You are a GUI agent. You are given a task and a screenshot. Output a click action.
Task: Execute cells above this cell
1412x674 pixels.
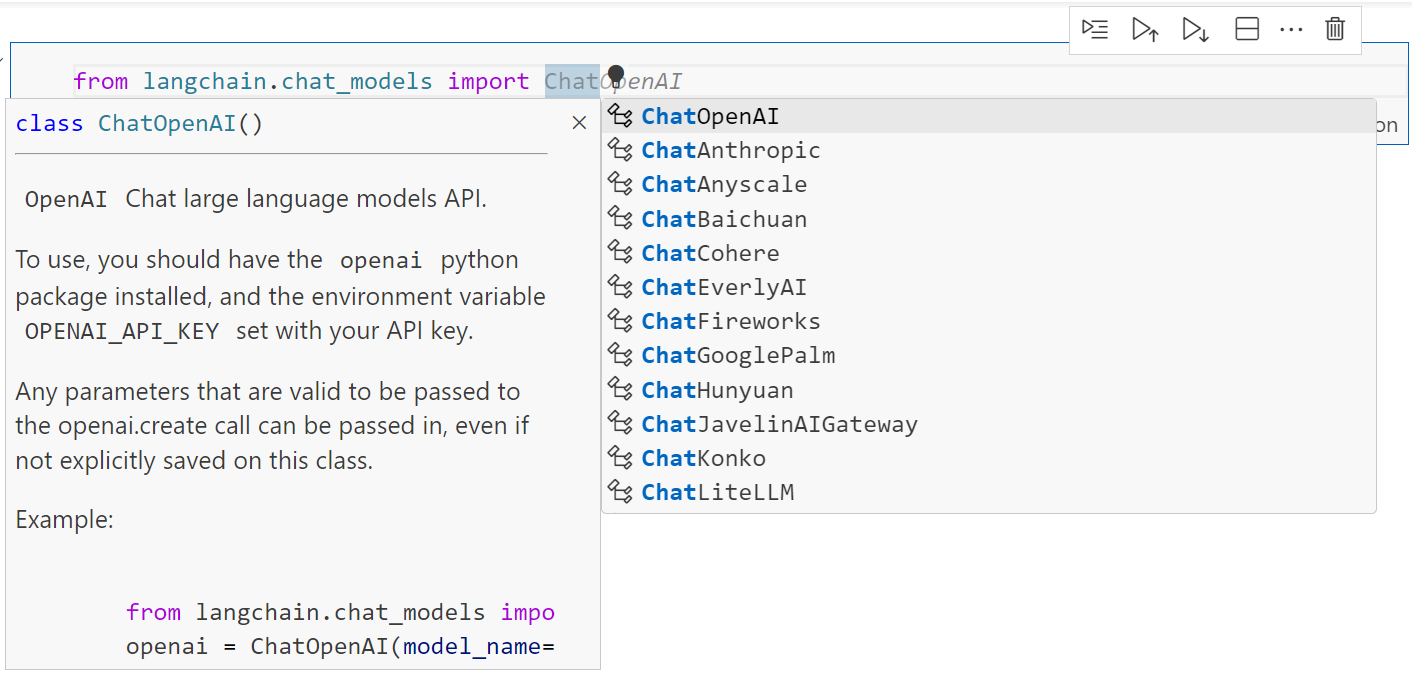tap(1145, 30)
